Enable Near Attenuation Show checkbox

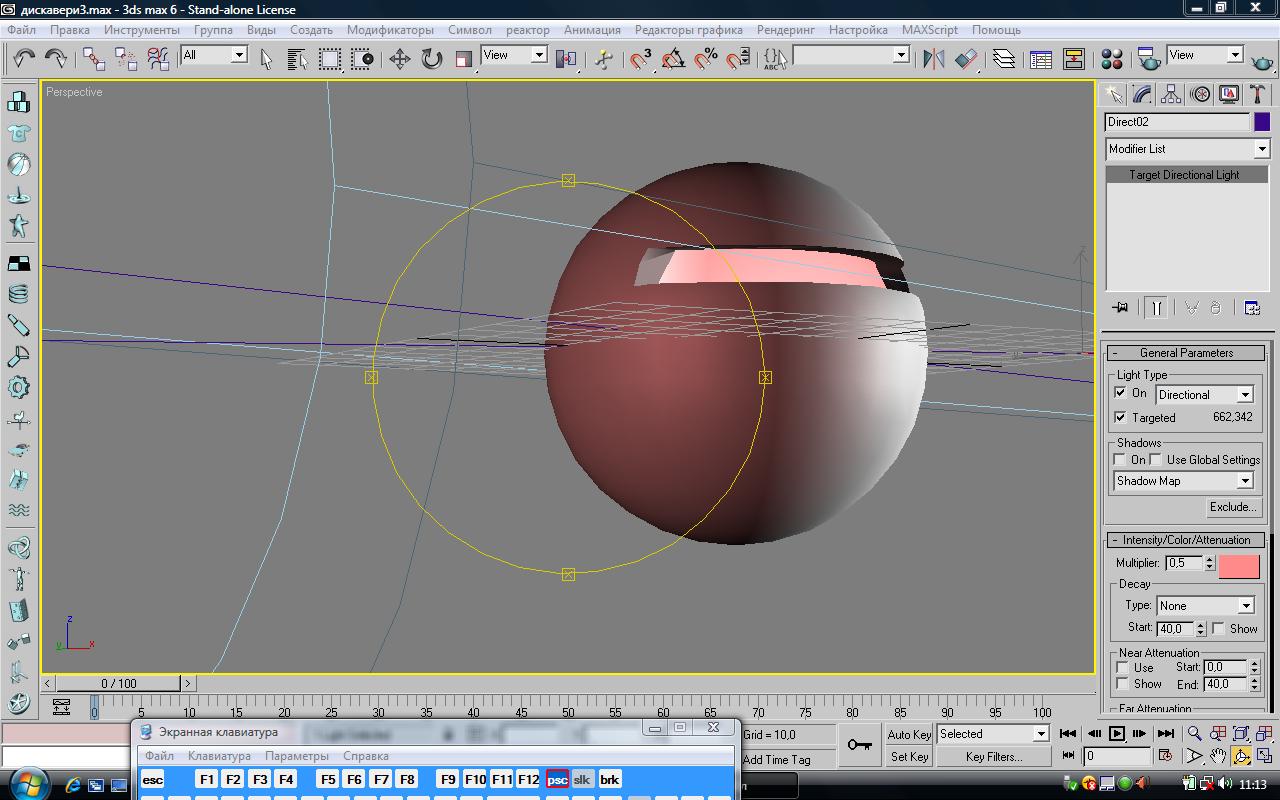[1122, 684]
